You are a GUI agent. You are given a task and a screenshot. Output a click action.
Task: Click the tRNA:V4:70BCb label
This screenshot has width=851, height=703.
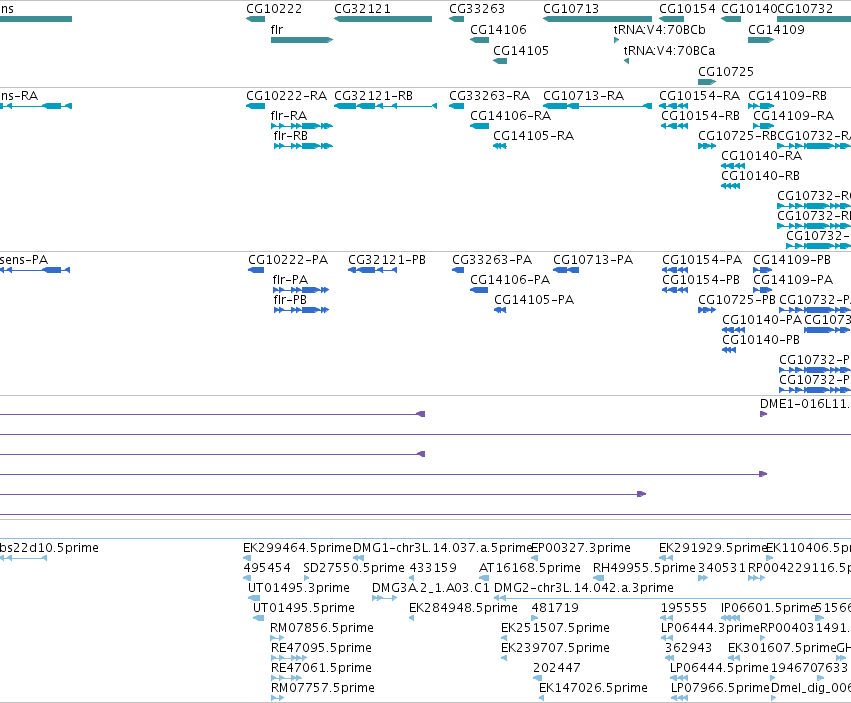click(x=659, y=30)
